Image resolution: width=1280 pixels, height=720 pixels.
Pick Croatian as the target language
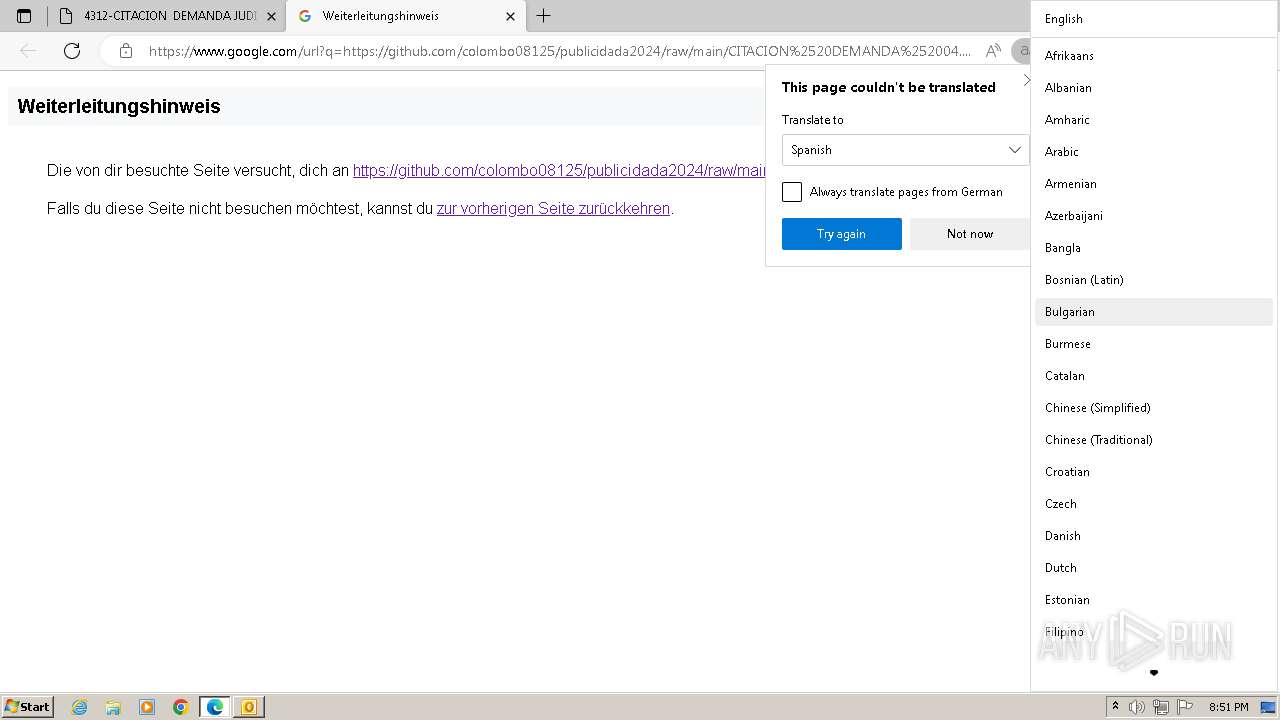(x=1154, y=472)
